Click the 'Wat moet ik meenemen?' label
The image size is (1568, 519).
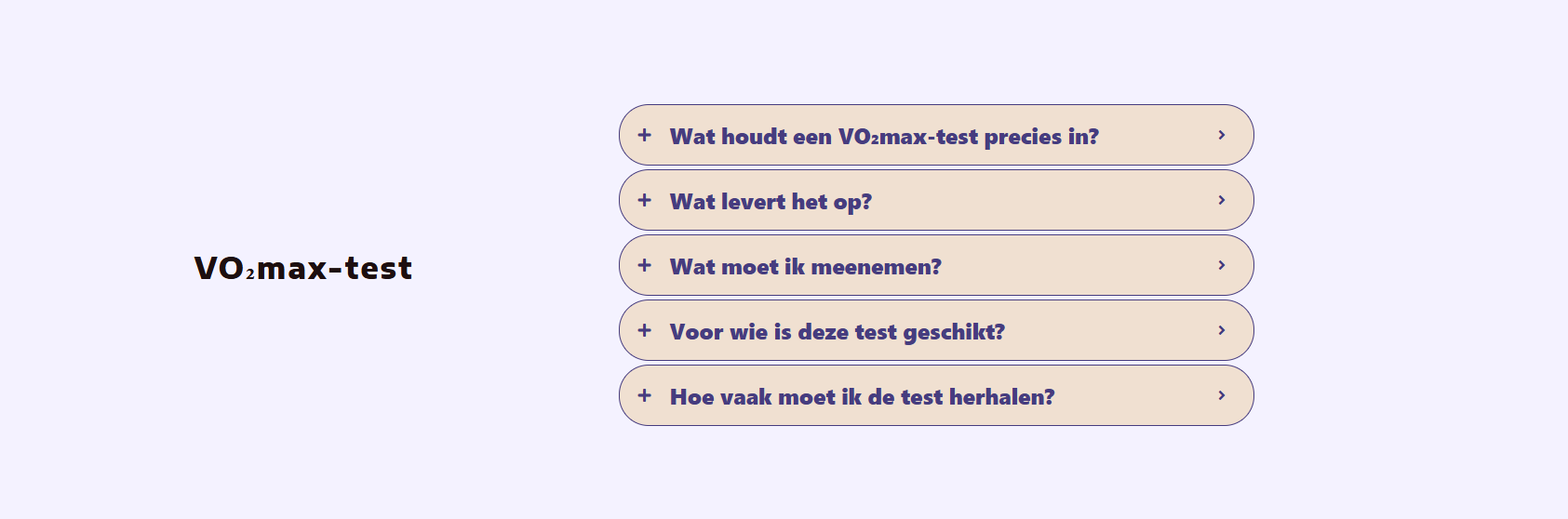805,267
